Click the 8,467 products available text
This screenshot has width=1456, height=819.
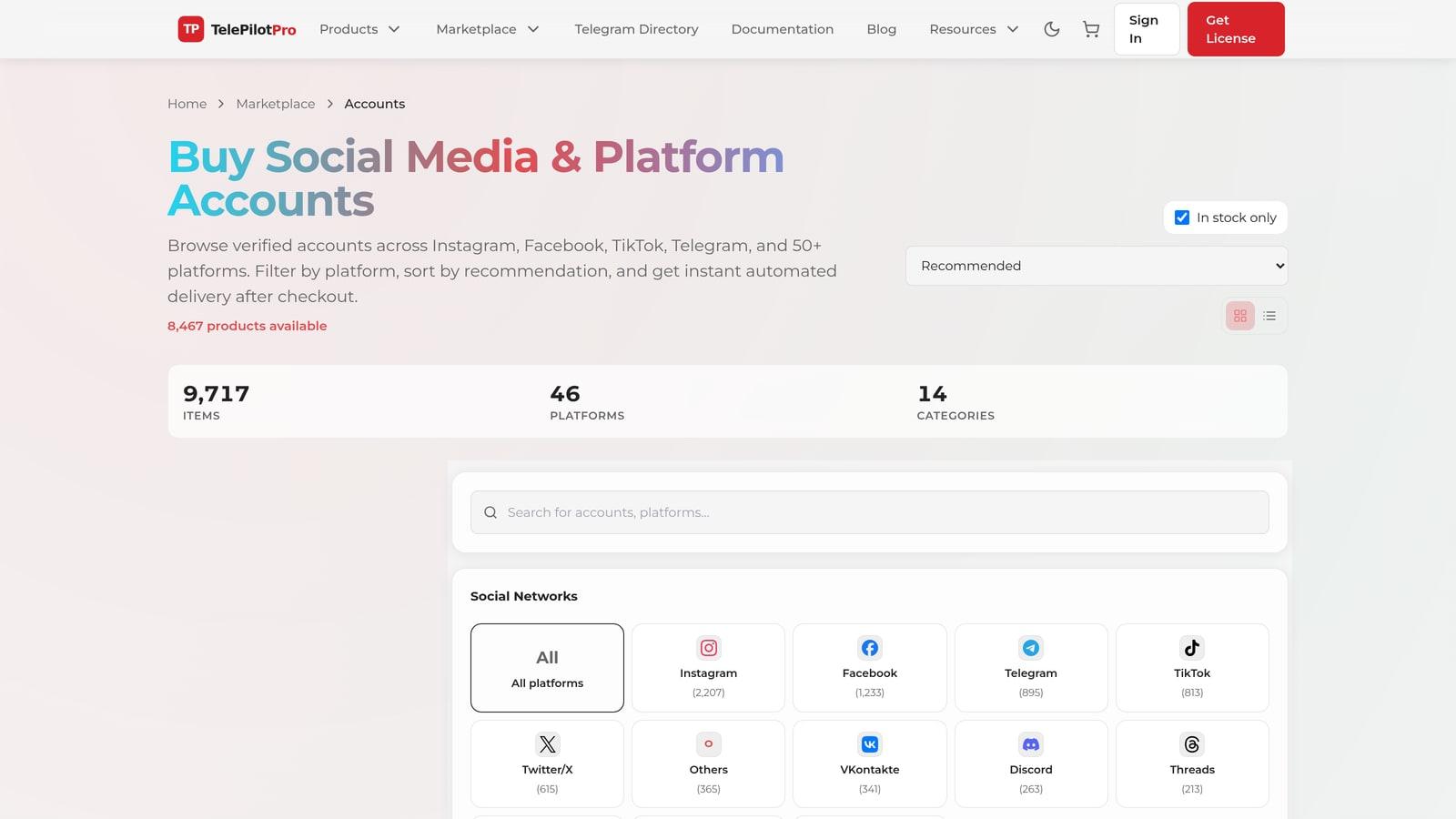click(x=247, y=326)
